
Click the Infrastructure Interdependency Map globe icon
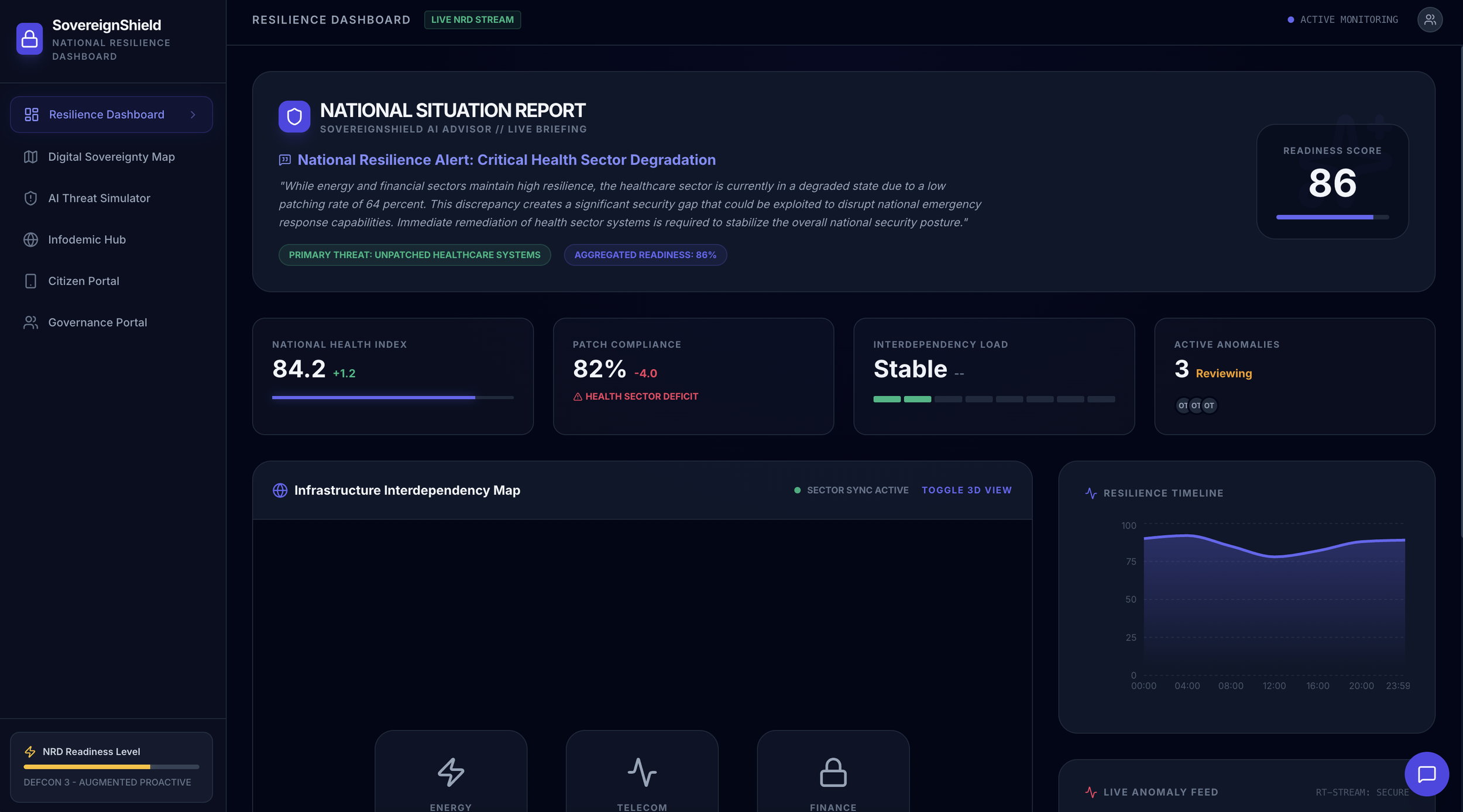[x=280, y=490]
